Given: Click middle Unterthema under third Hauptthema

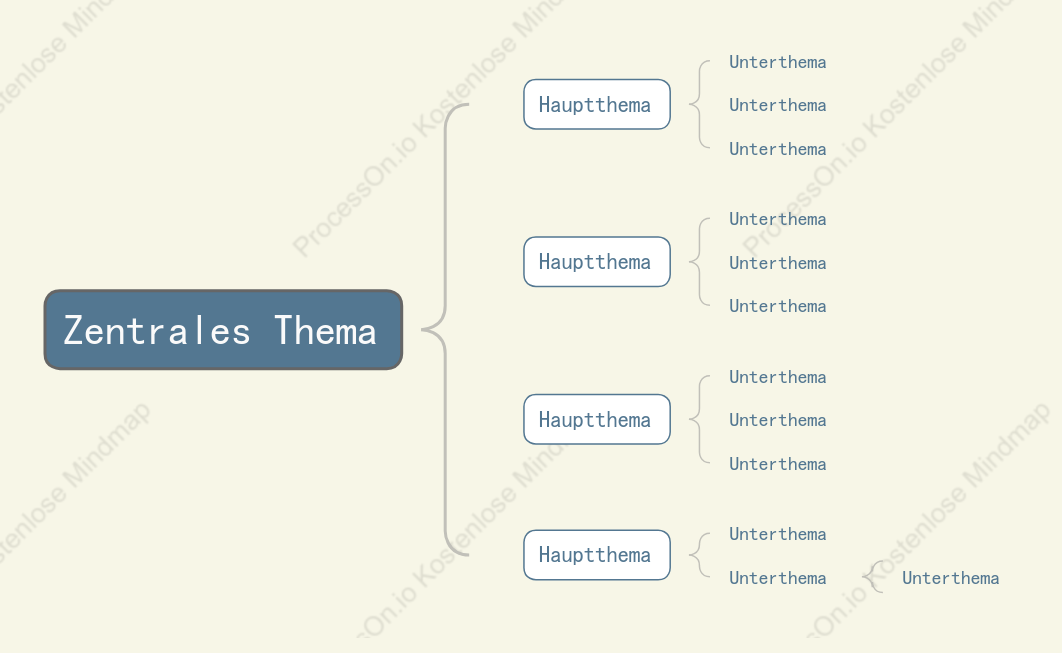Looking at the screenshot, I should click(x=778, y=421).
